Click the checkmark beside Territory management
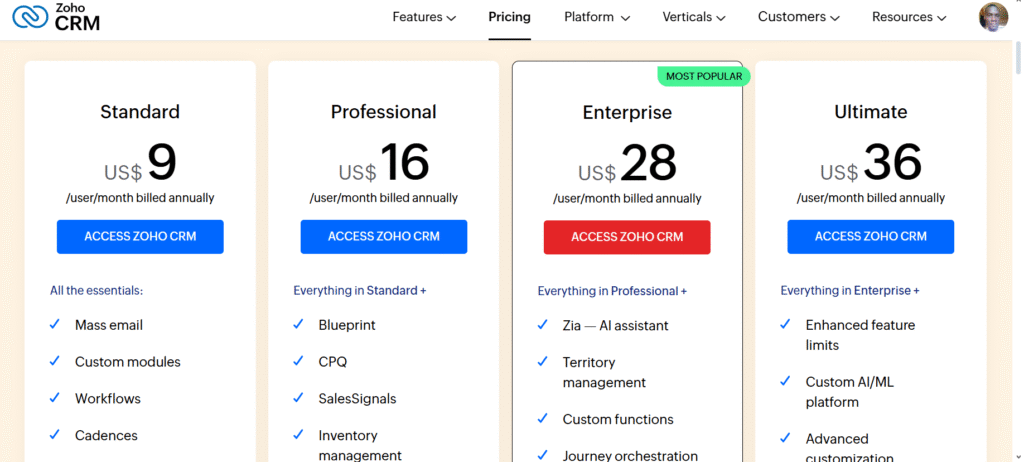 coord(542,361)
